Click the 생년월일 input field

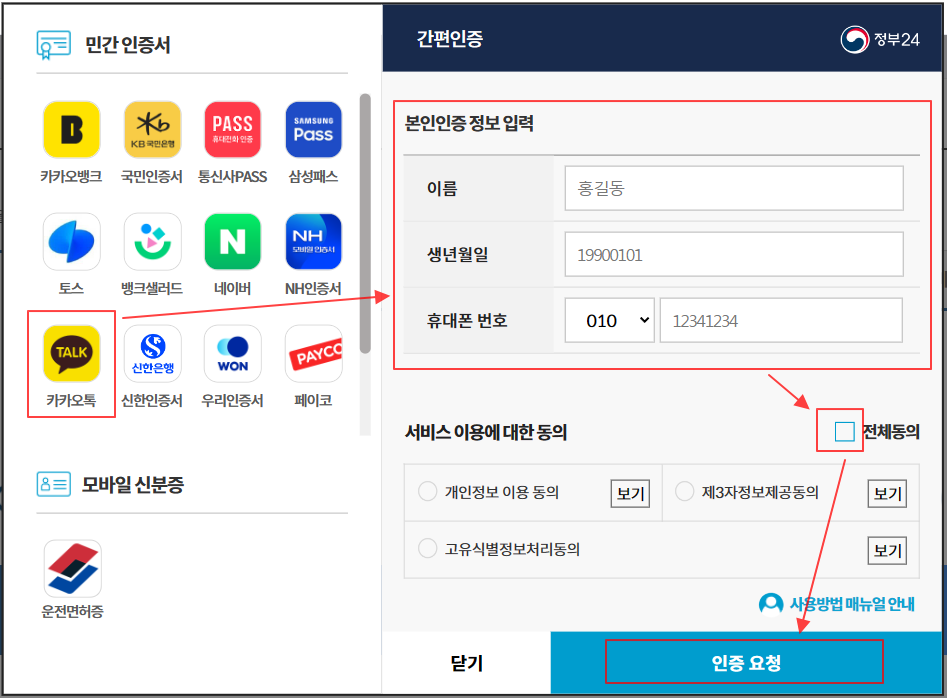coord(734,254)
